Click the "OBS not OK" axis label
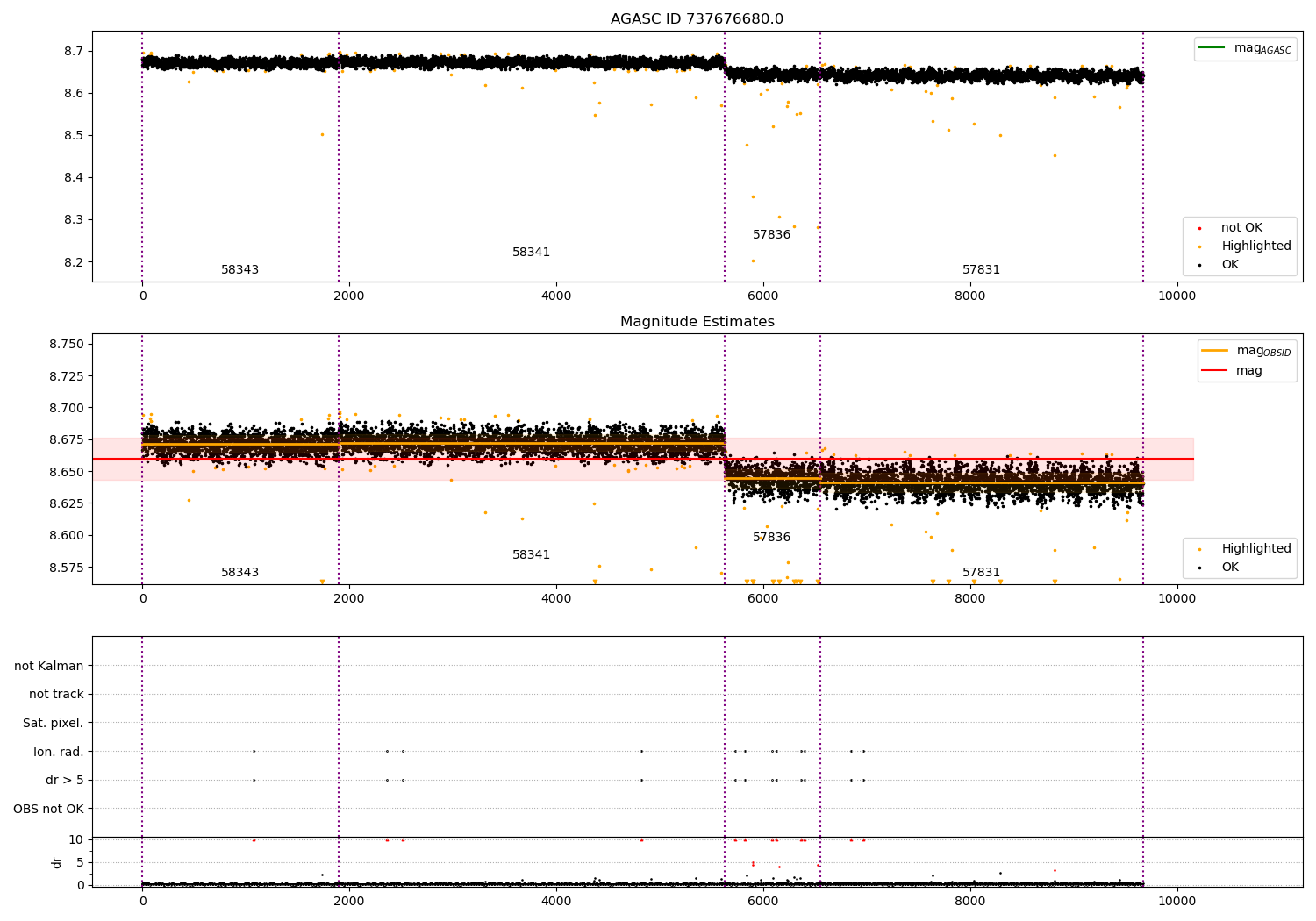 click(48, 809)
